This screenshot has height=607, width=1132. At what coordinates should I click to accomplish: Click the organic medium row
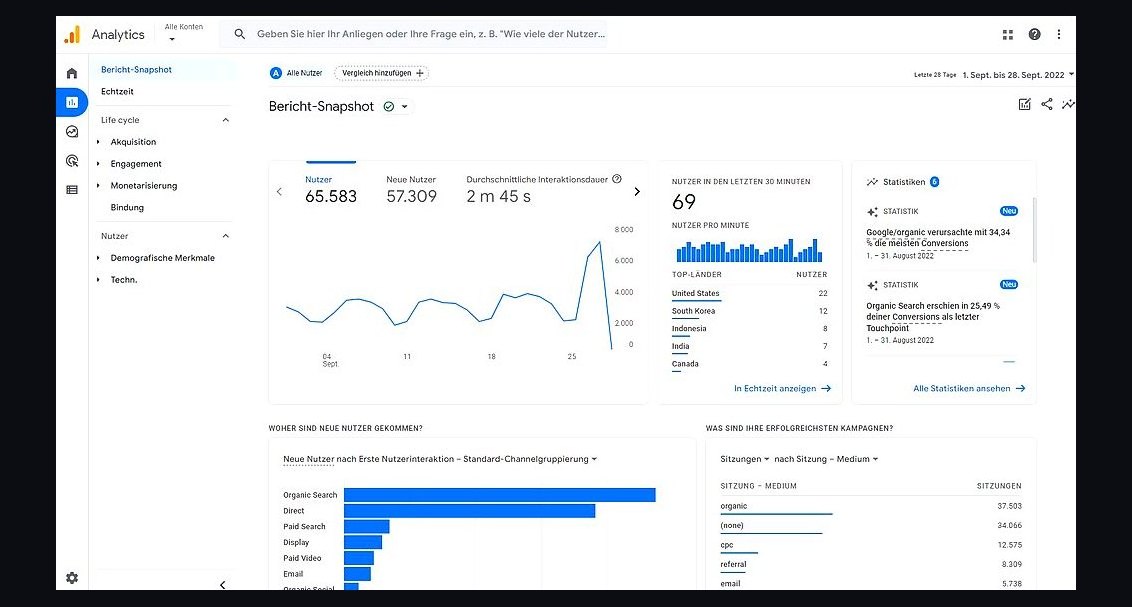[871, 507]
